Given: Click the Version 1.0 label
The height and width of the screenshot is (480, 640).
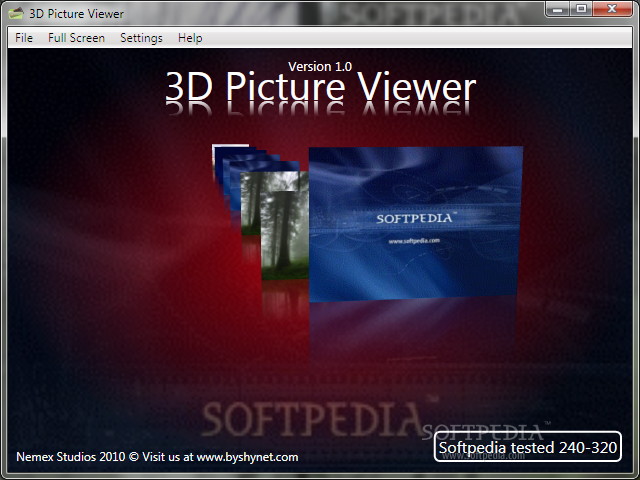Looking at the screenshot, I should click(320, 67).
